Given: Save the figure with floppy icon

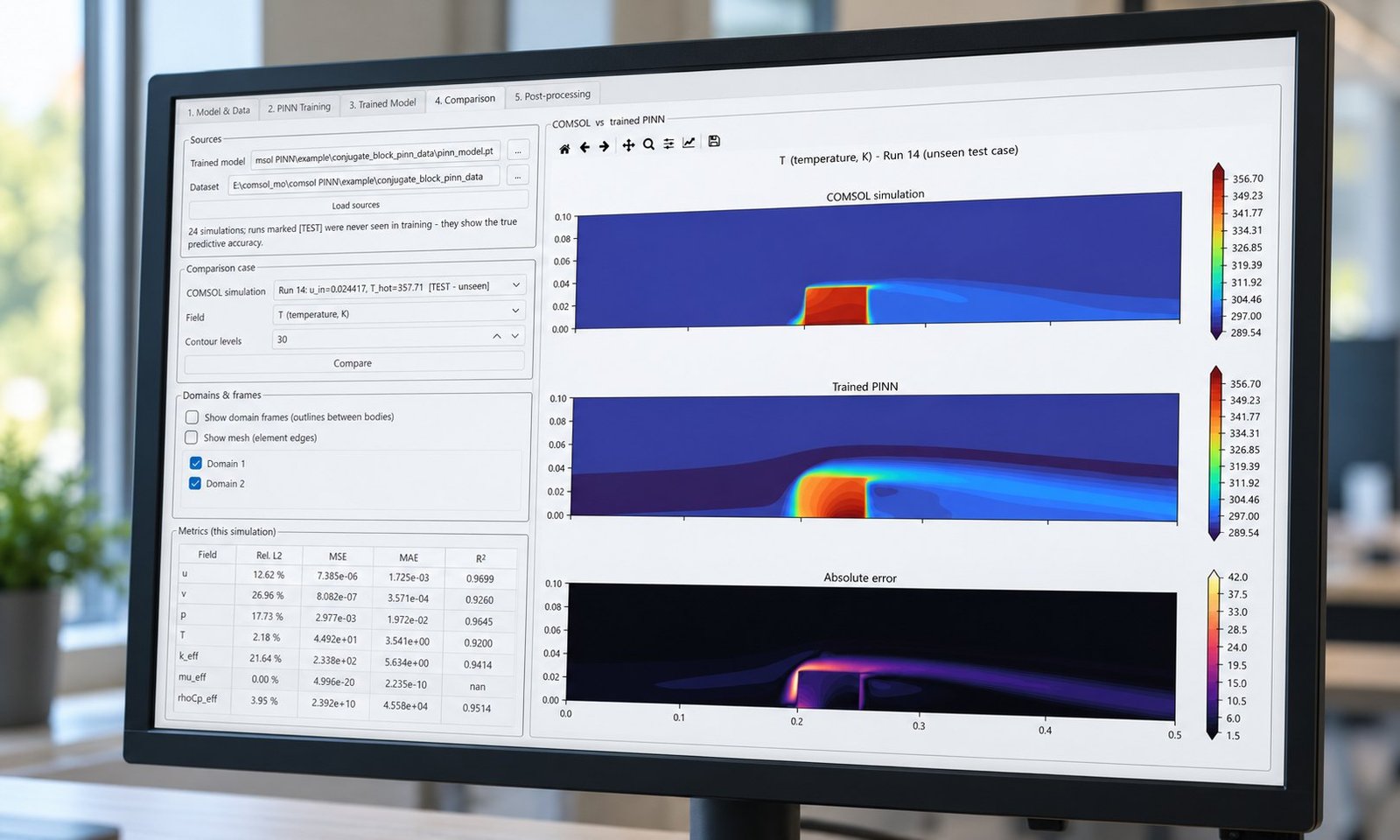Looking at the screenshot, I should click(x=714, y=141).
